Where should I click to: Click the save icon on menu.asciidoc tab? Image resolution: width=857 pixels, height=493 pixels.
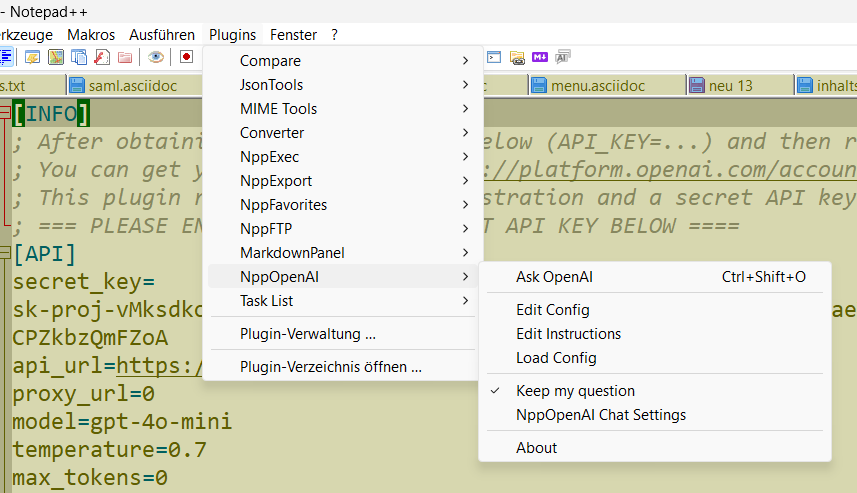539,85
